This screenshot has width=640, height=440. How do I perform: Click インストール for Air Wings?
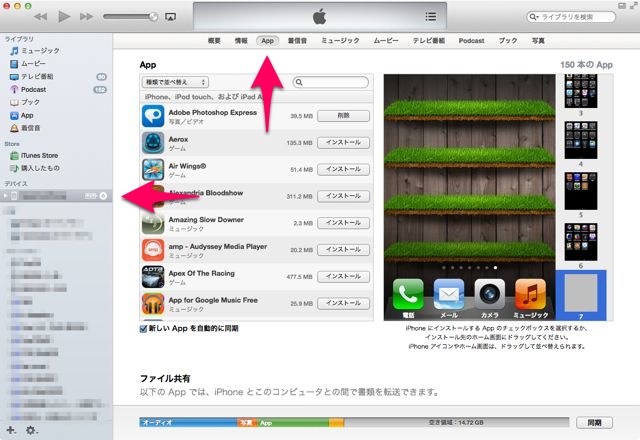pyautogui.click(x=343, y=169)
